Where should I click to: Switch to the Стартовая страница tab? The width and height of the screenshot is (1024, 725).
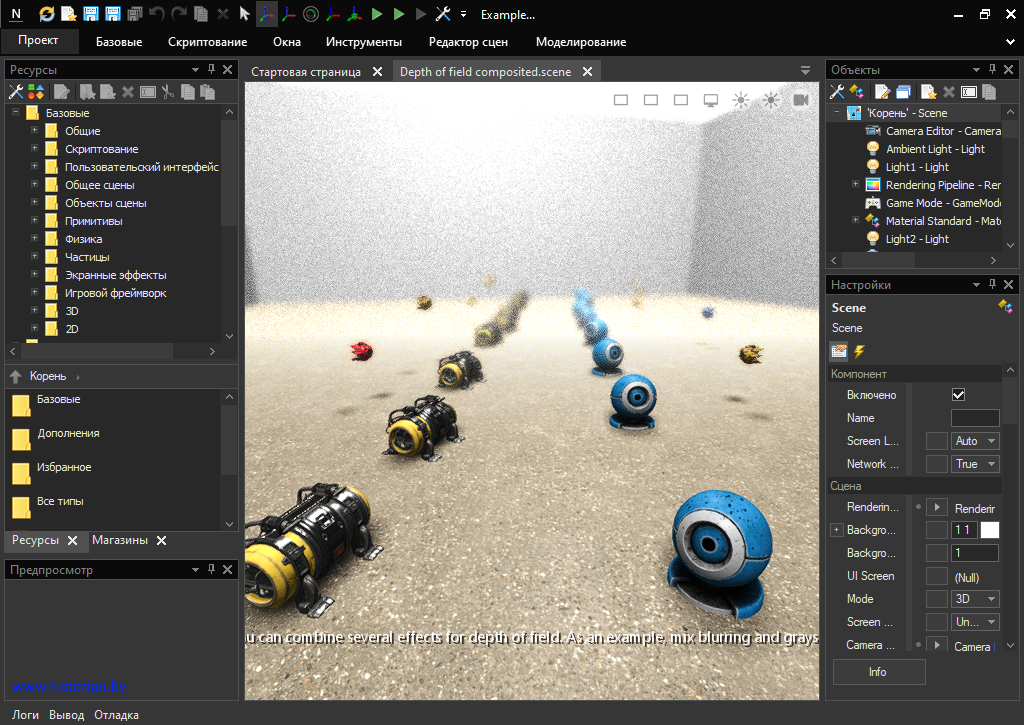coord(305,72)
